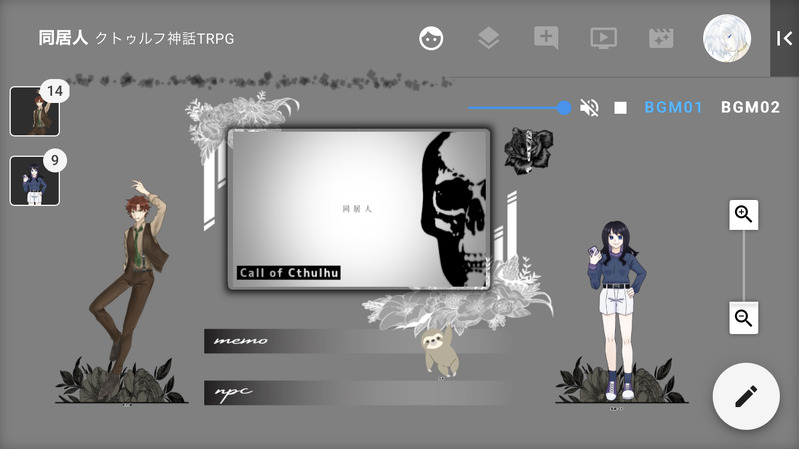
Task: Open the scene clapperboard icon
Action: point(661,38)
